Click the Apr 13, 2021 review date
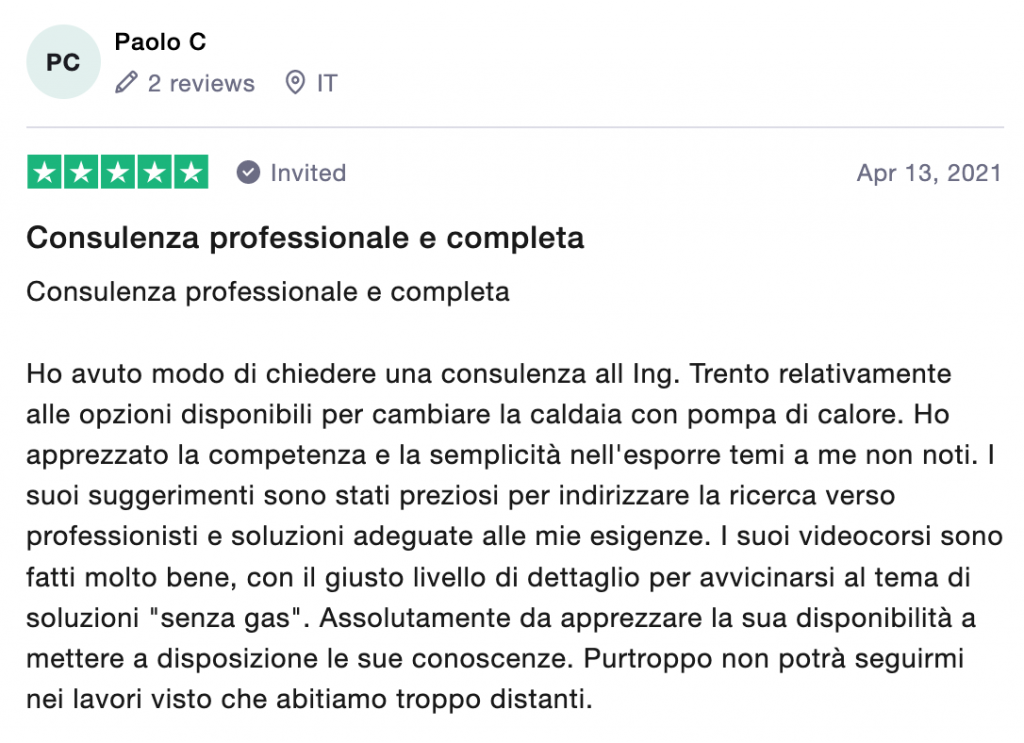The width and height of the screenshot is (1024, 743). click(929, 173)
